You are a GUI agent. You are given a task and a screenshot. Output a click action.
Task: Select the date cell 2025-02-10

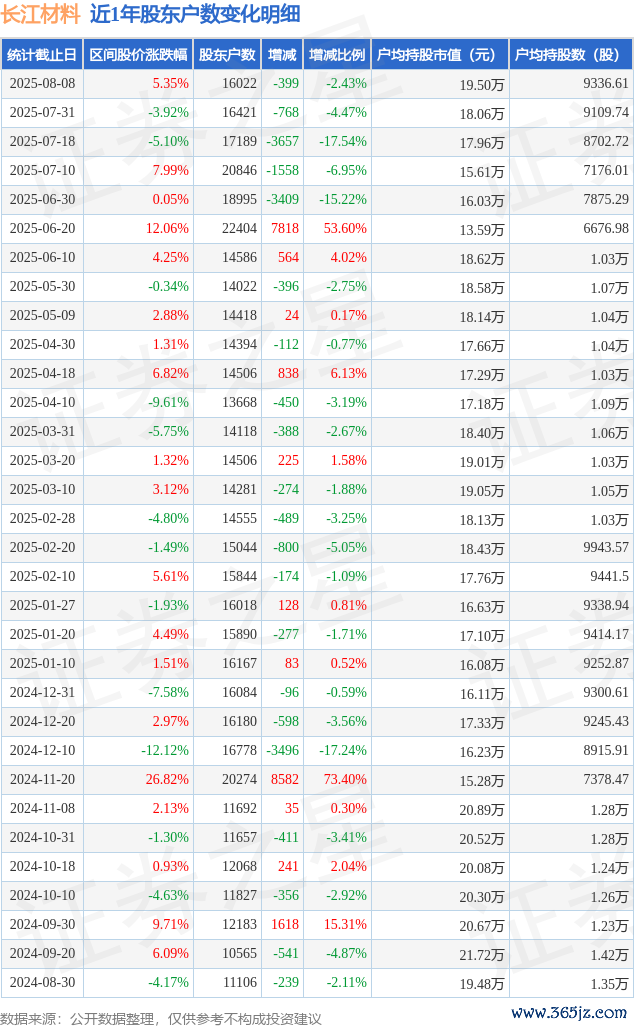coord(43,576)
